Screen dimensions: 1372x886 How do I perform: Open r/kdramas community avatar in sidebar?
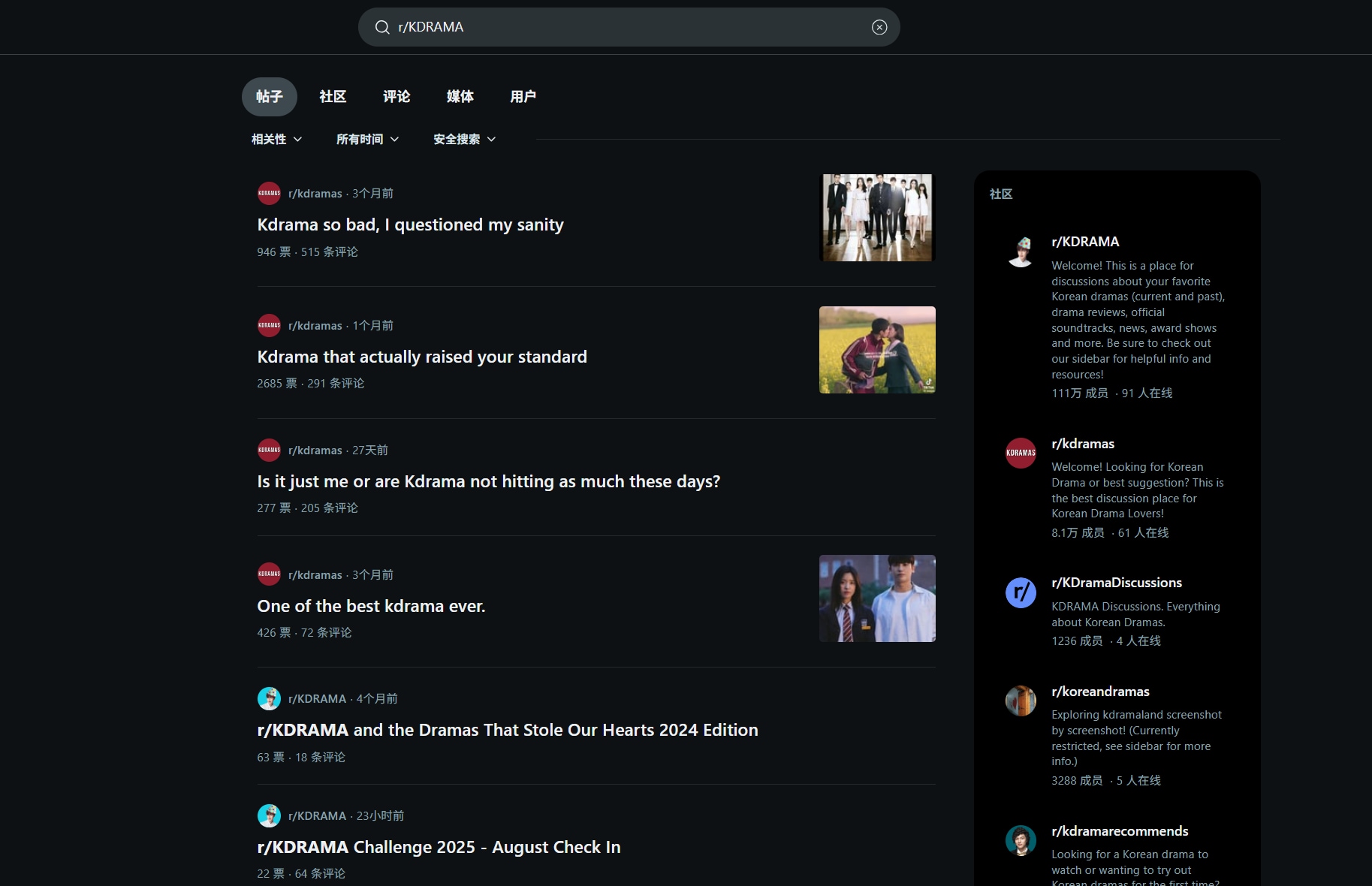point(1021,453)
